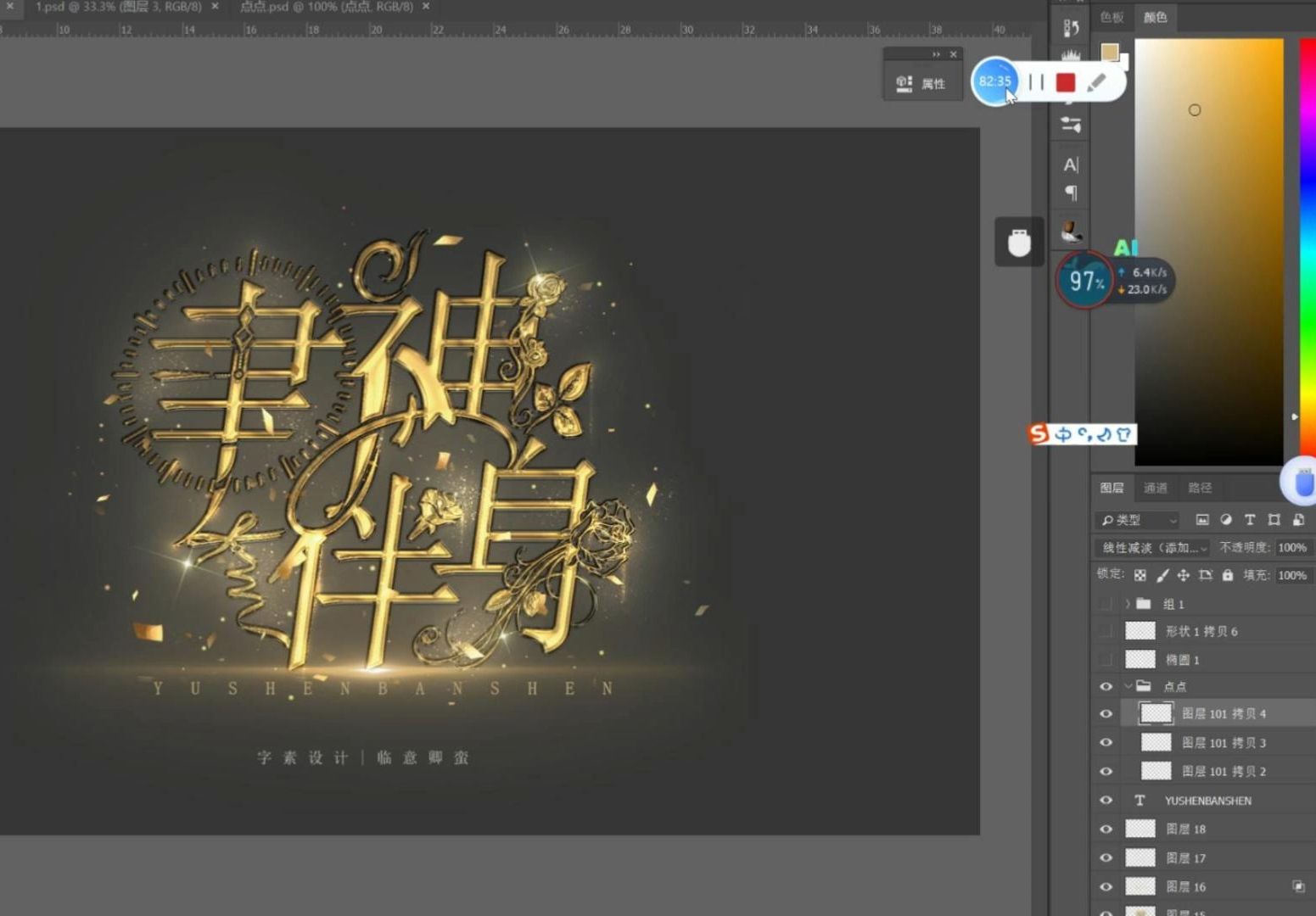The width and height of the screenshot is (1316, 916).
Task: Lock transparent pixels checkerboard icon
Action: pos(1140,575)
